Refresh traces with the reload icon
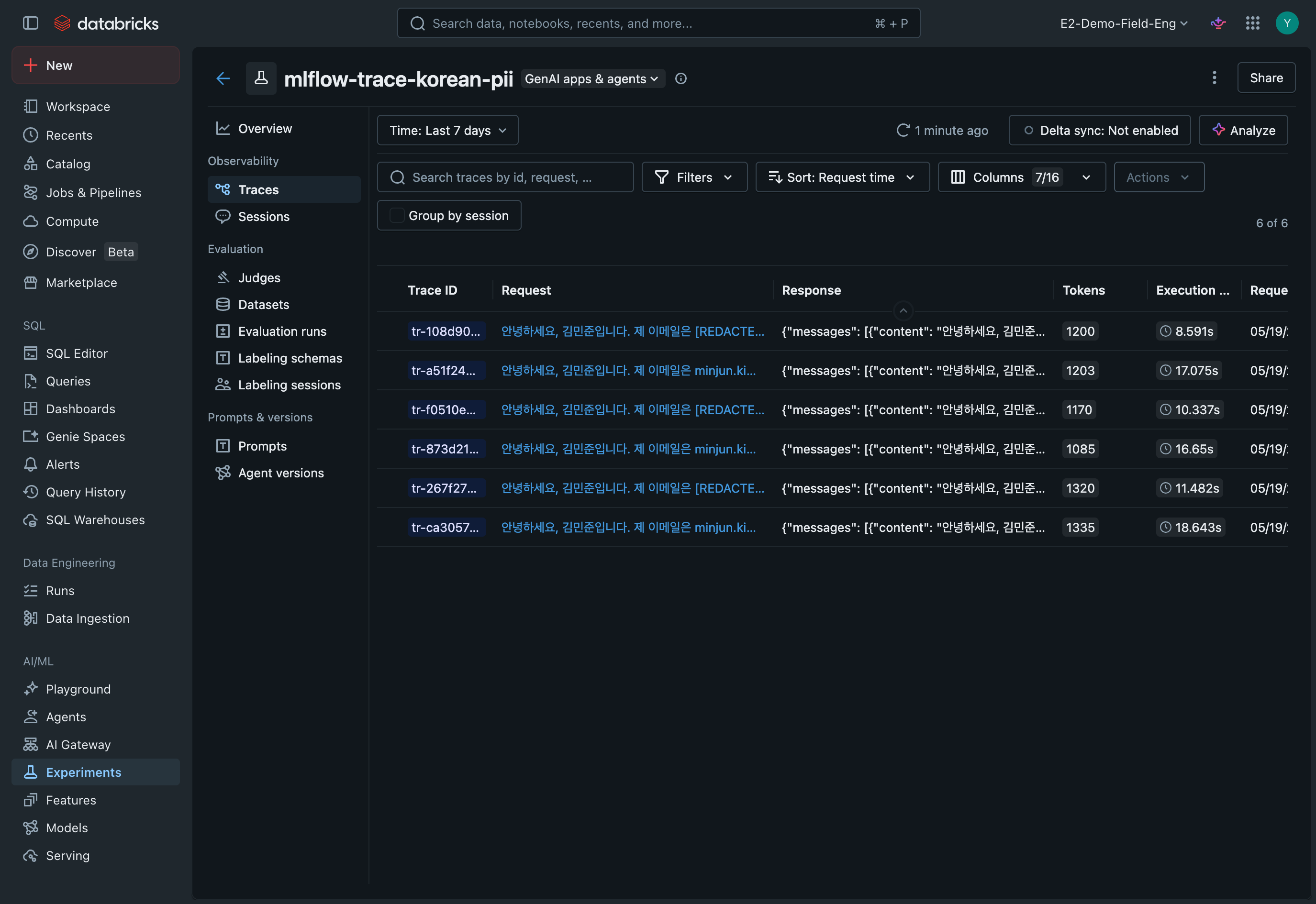 pyautogui.click(x=903, y=130)
